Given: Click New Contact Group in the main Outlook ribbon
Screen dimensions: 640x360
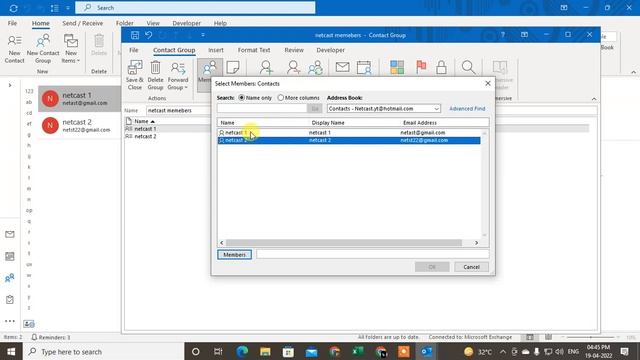Looking at the screenshot, I should 43,49.
